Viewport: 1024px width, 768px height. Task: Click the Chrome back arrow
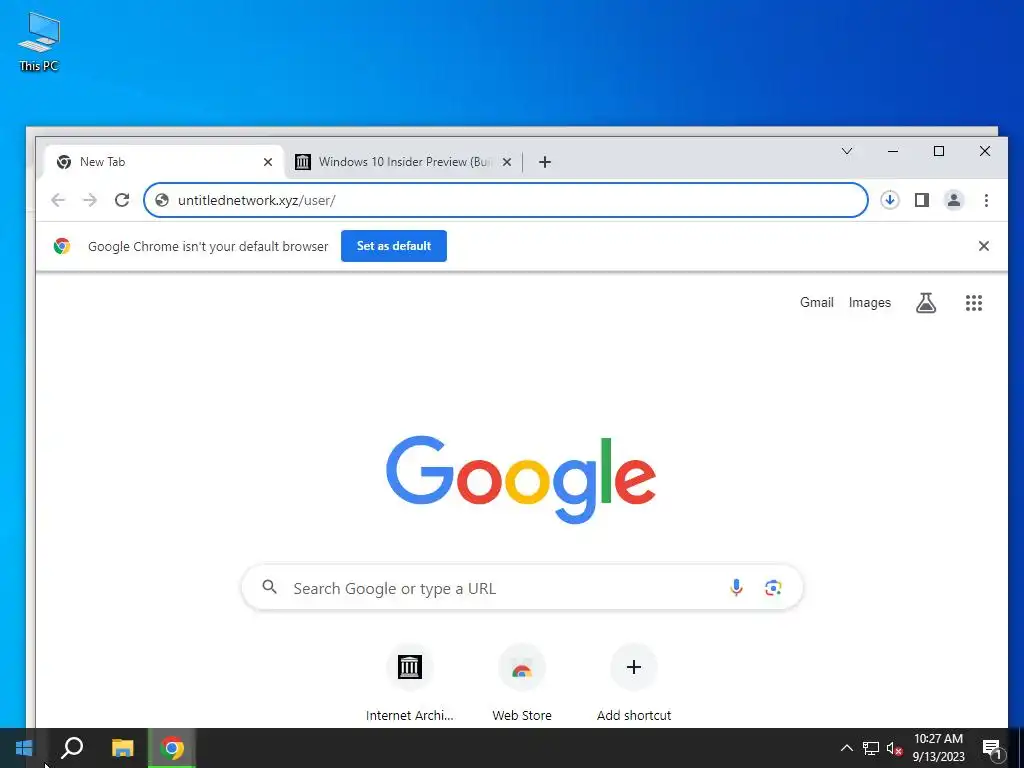[x=58, y=200]
